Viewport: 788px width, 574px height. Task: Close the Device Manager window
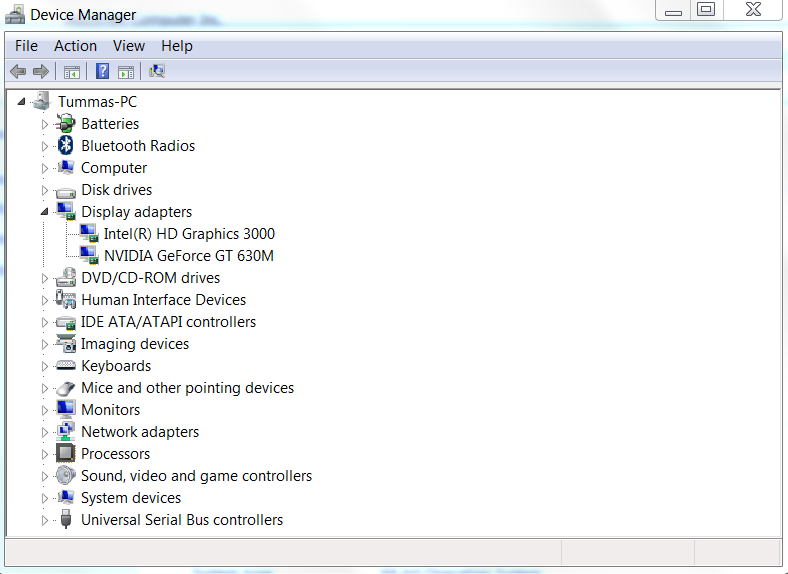tap(753, 10)
